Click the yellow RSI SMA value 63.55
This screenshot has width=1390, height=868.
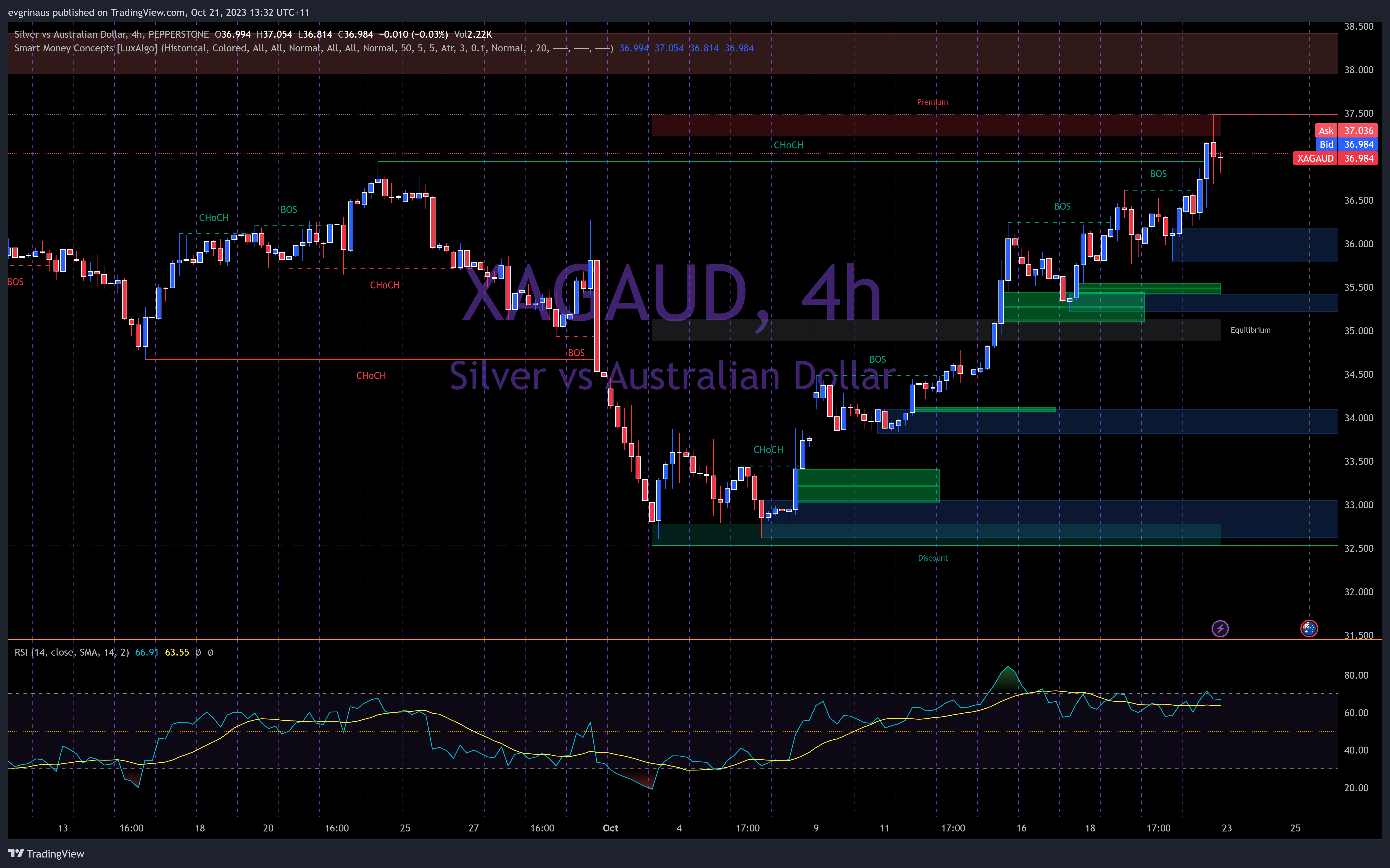click(x=177, y=652)
